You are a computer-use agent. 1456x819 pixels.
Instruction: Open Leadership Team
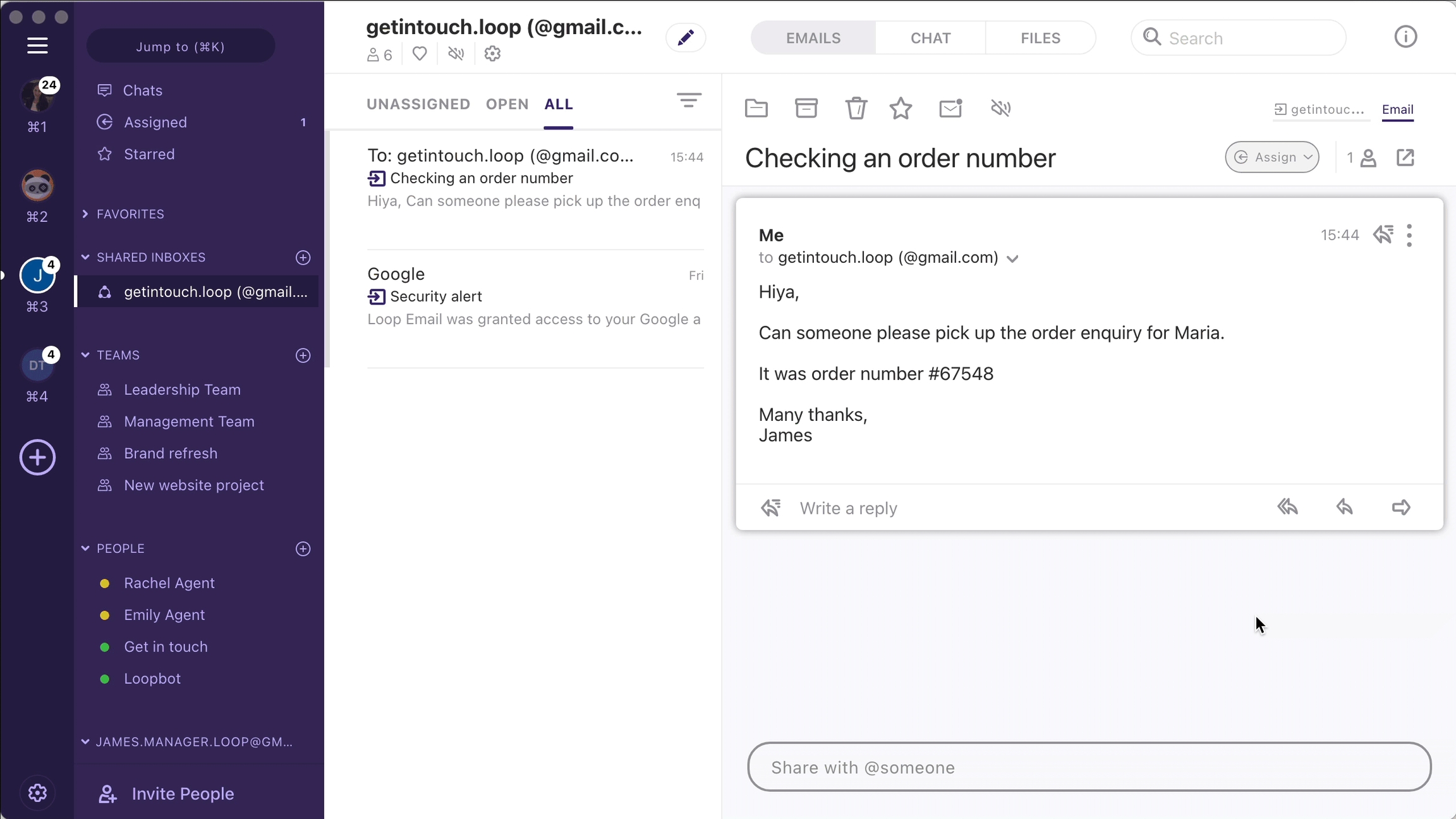(x=182, y=390)
